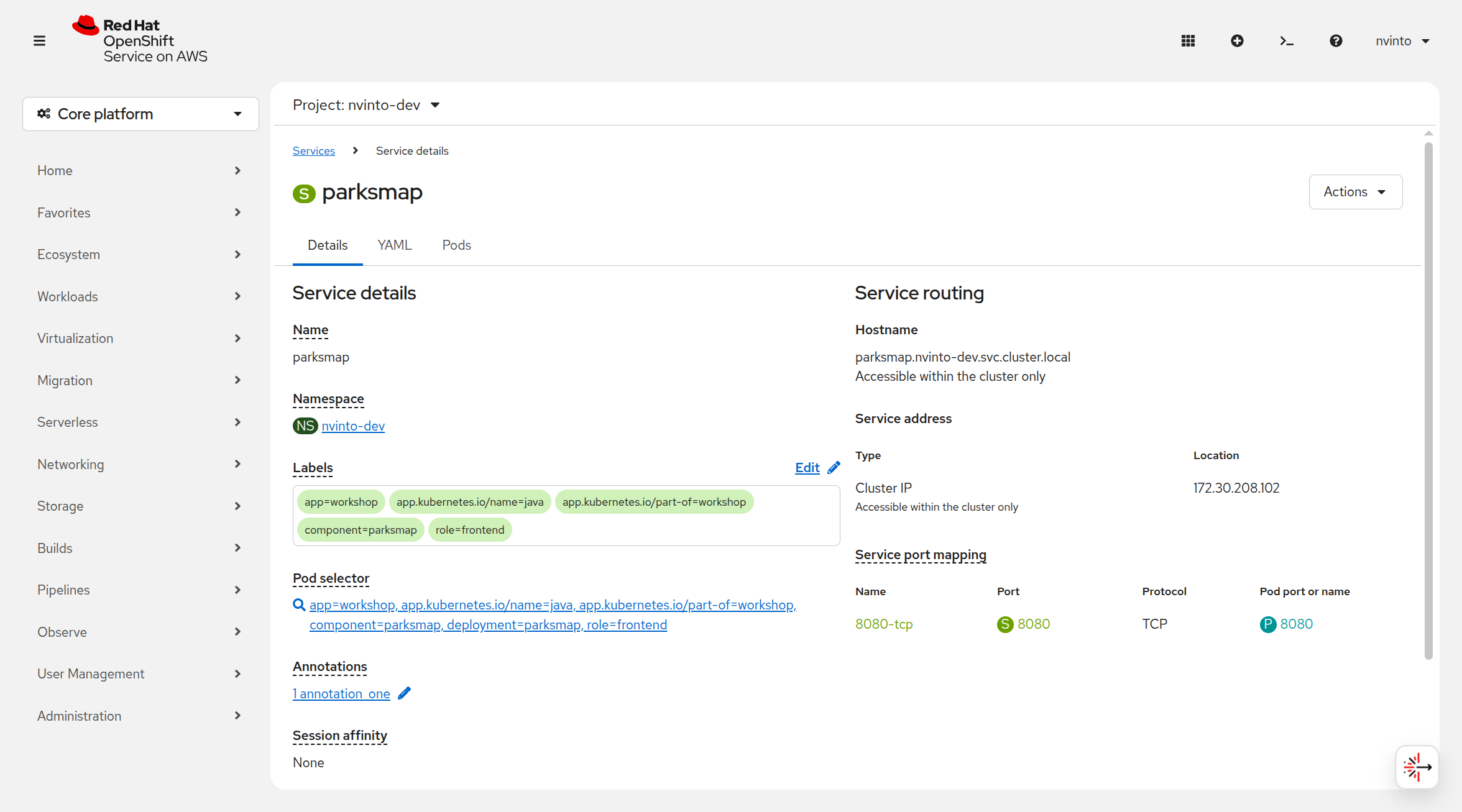Click the Name field label
Screen dimensions: 1462x812
[311, 330]
